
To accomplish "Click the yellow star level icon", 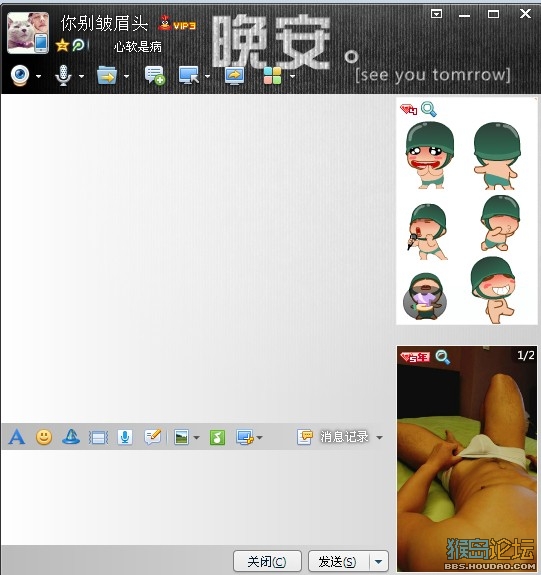I will [62, 46].
